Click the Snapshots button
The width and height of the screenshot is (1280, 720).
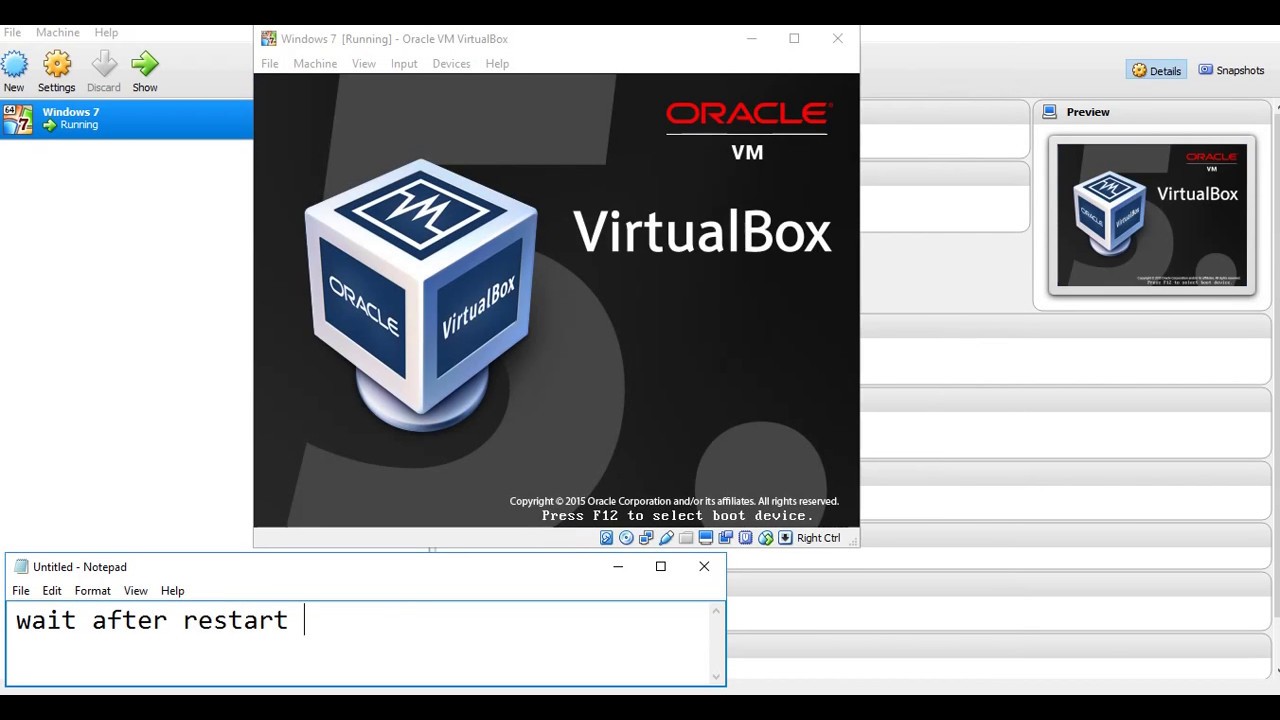tap(1231, 70)
